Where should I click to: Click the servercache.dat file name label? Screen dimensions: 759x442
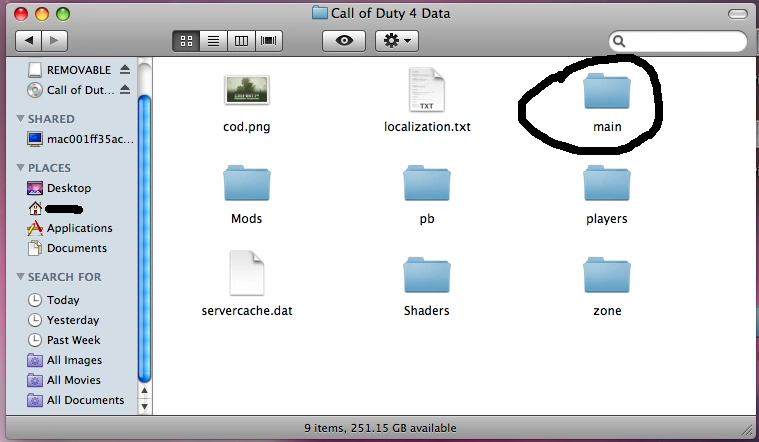pyautogui.click(x=247, y=311)
